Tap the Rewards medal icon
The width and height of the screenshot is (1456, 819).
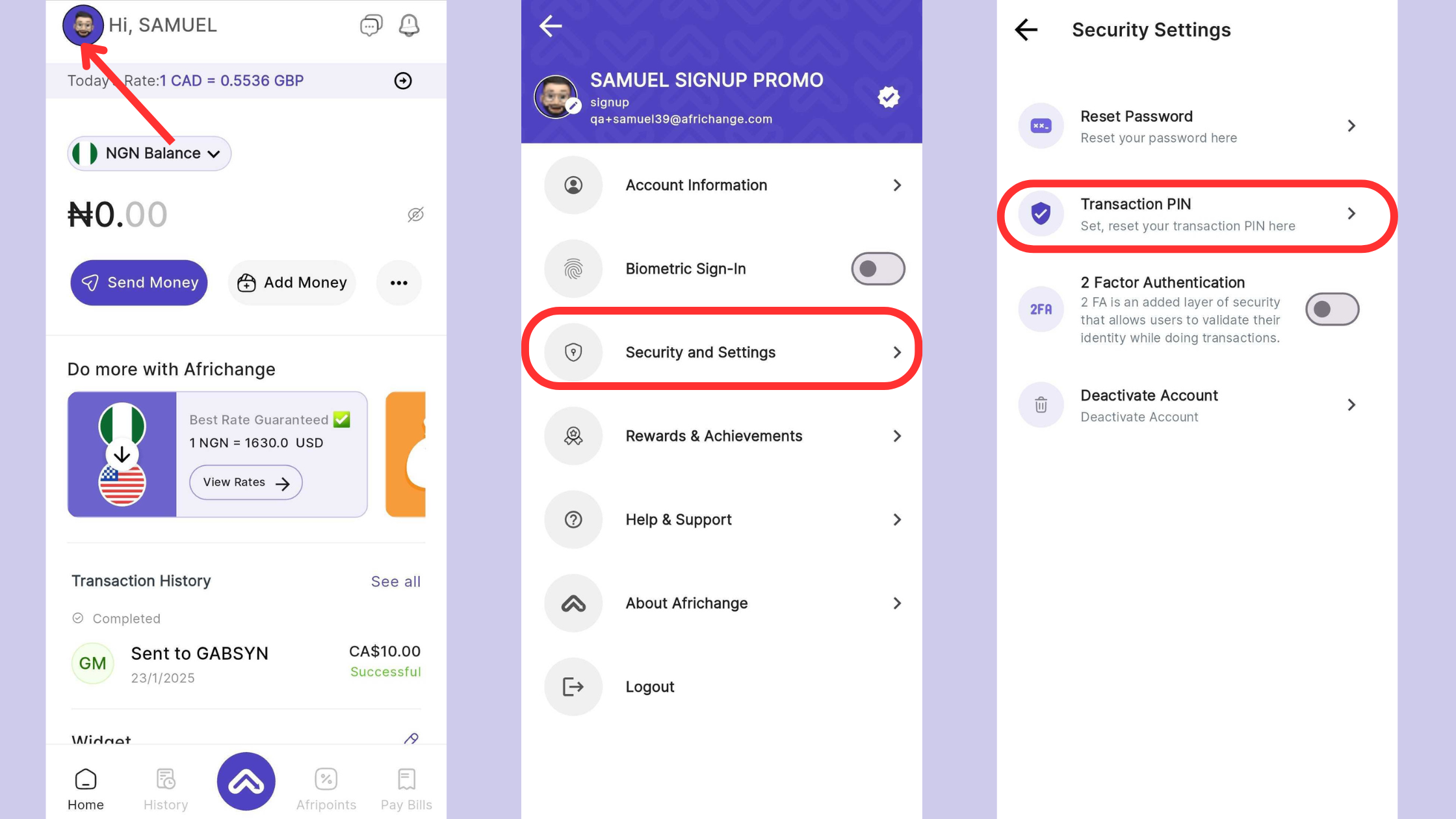pyautogui.click(x=573, y=436)
